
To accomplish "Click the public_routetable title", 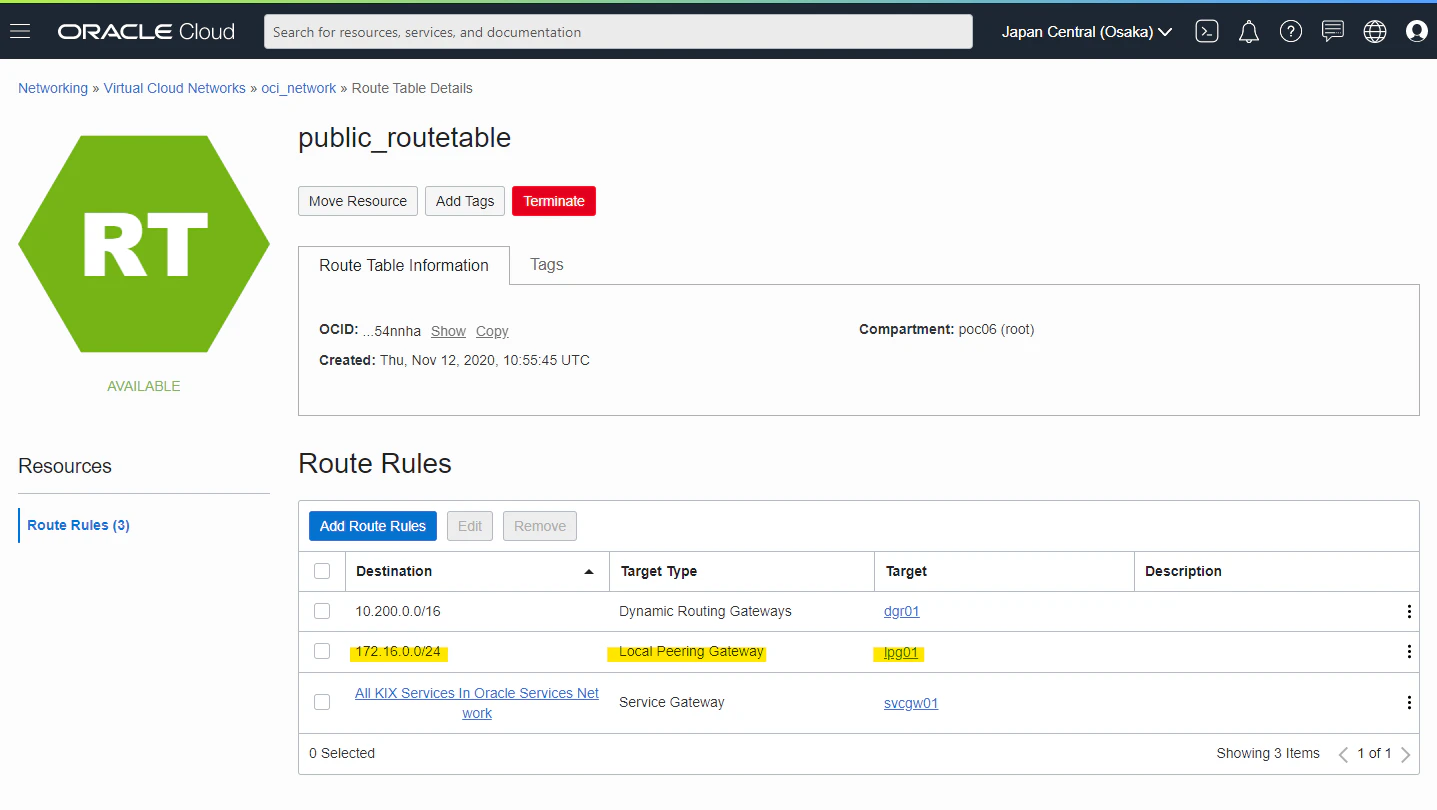I will [404, 137].
